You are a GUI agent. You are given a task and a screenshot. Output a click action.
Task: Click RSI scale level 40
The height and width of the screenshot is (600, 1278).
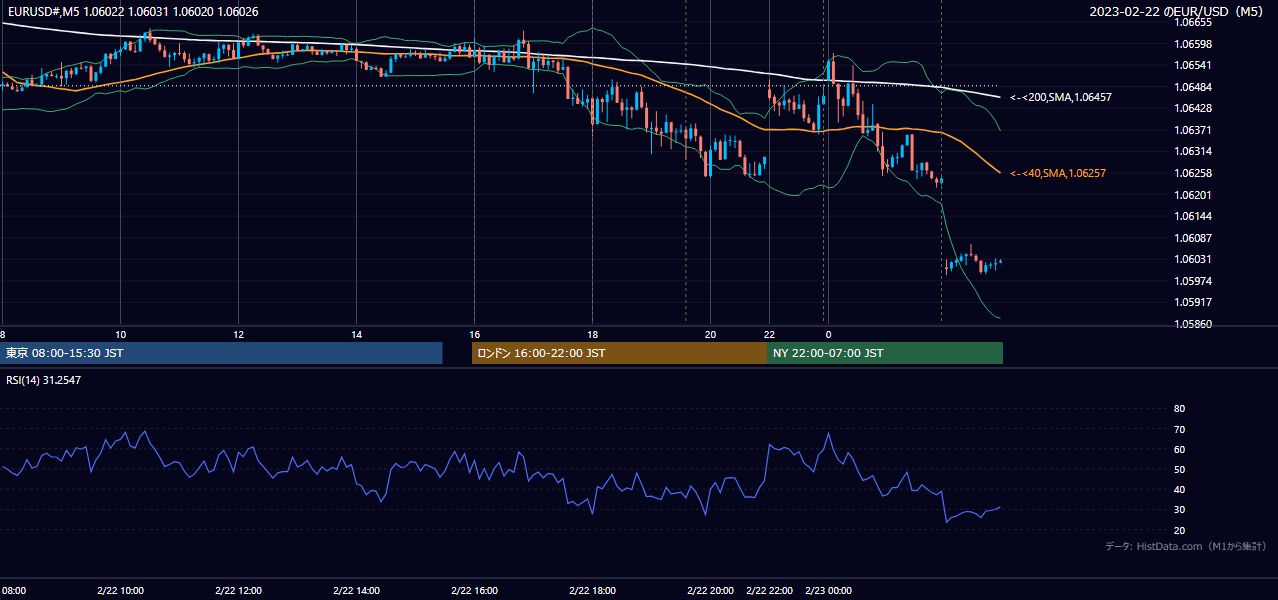pyautogui.click(x=1179, y=489)
